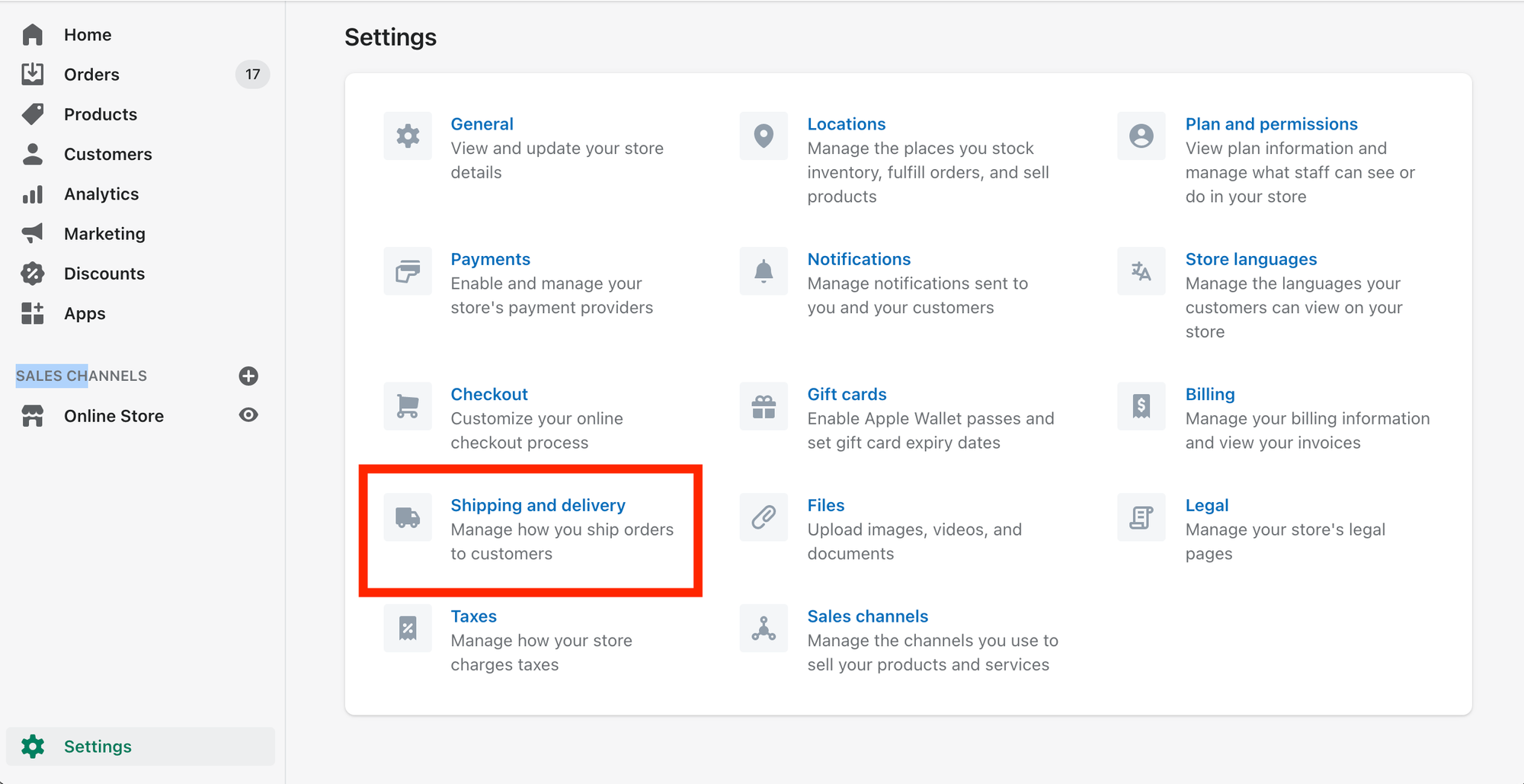Select the Home icon in sidebar
The width and height of the screenshot is (1524, 784).
(32, 34)
